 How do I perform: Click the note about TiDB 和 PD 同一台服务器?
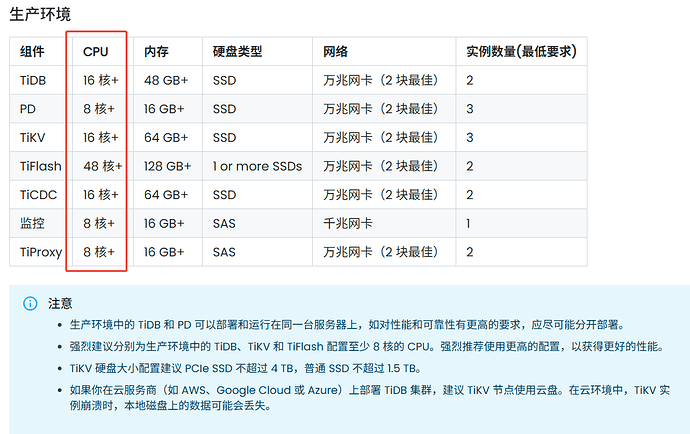tap(347, 325)
